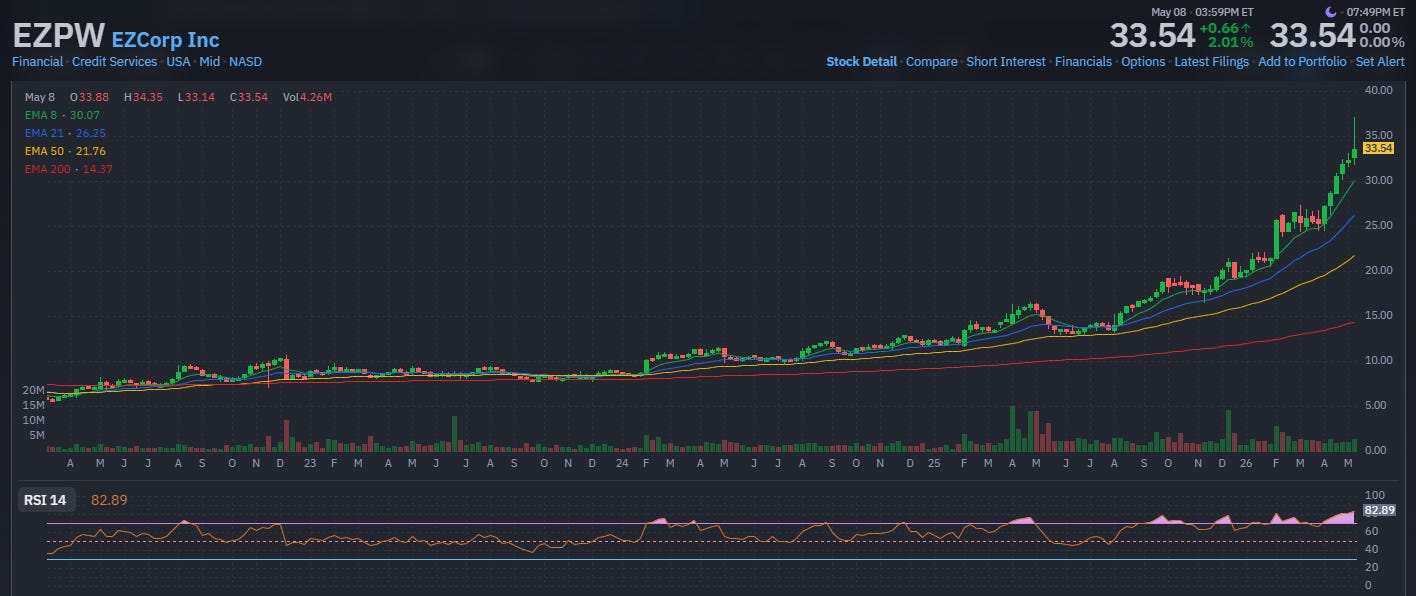Open the Compare link
This screenshot has height=596, width=1416.
click(x=931, y=62)
